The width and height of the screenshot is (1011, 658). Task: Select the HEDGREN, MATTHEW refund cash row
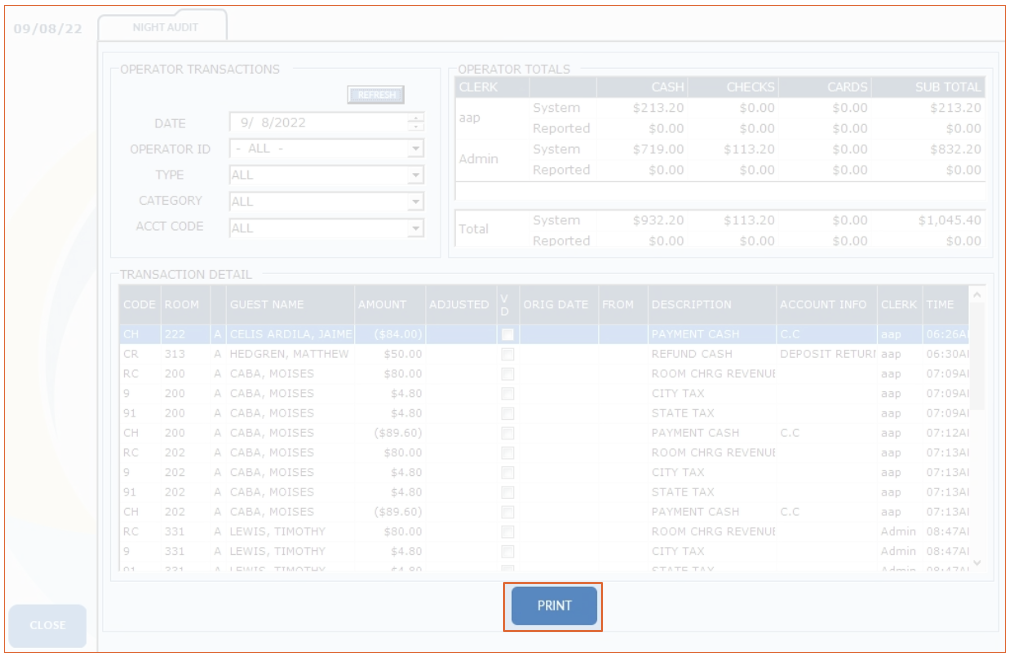point(289,354)
